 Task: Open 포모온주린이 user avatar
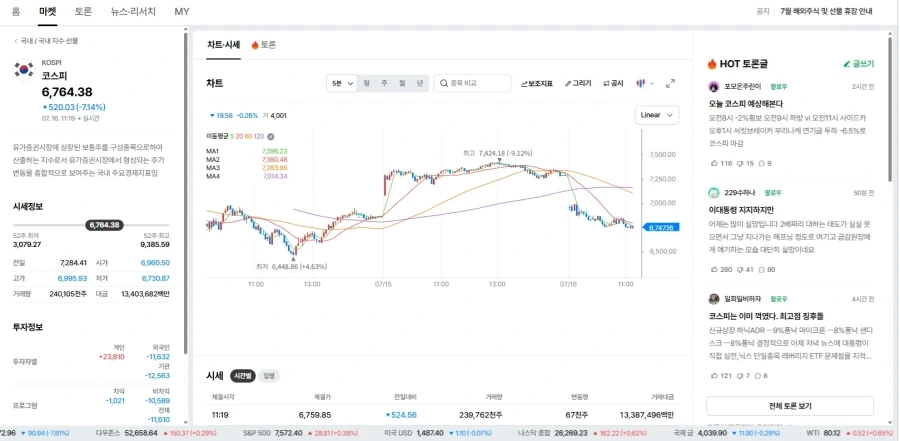coord(713,87)
